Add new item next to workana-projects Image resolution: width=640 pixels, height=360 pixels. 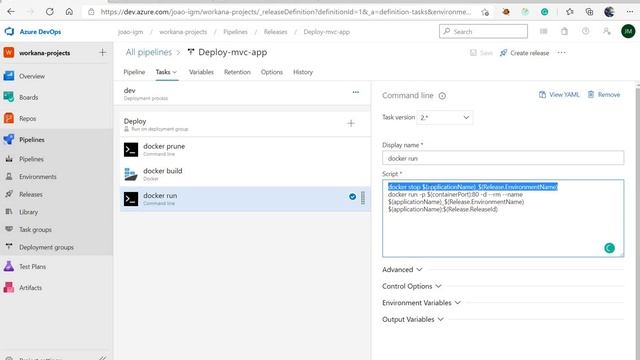click(x=102, y=53)
